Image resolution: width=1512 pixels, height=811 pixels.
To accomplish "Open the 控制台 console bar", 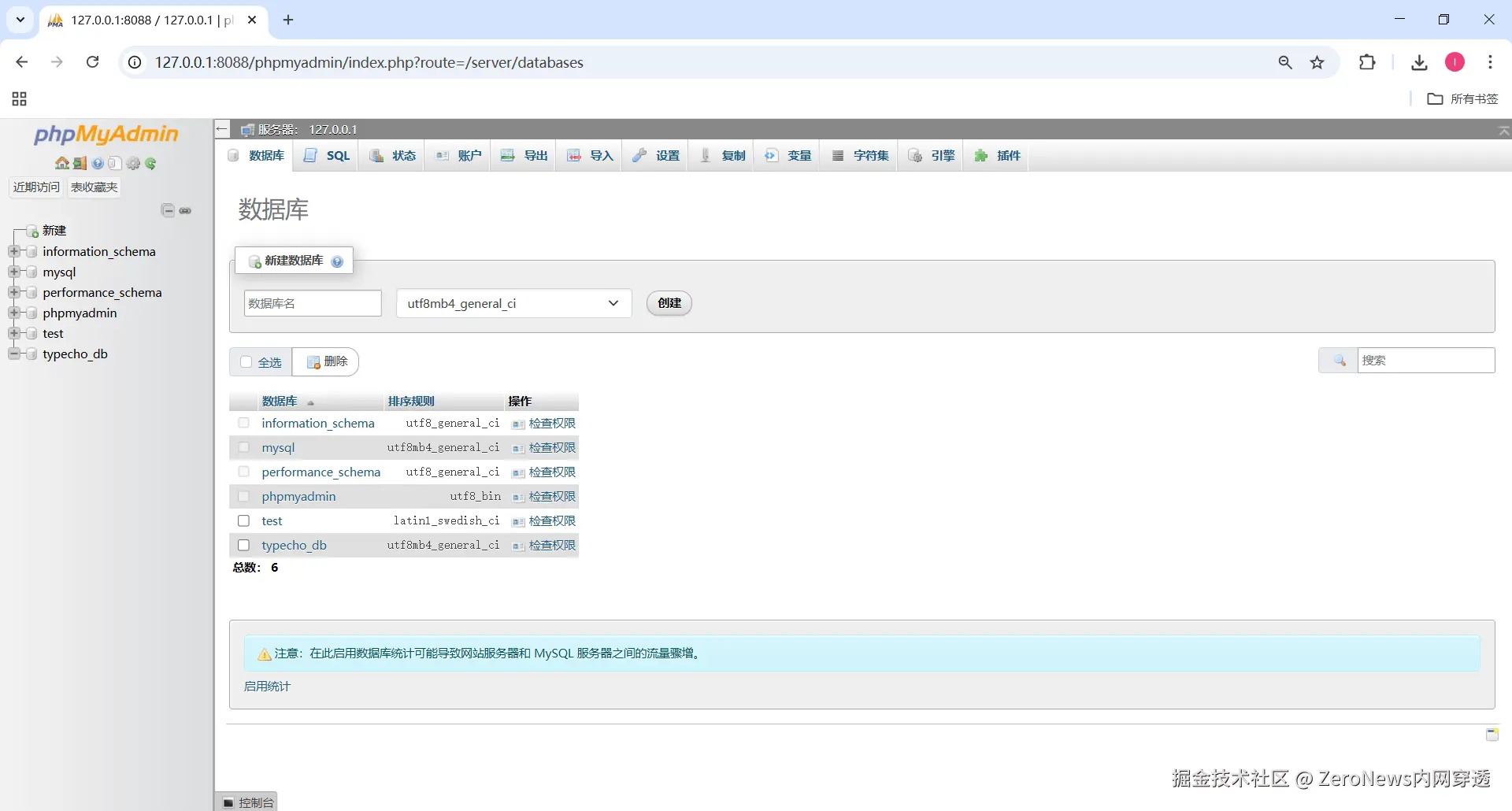I will click(x=247, y=802).
